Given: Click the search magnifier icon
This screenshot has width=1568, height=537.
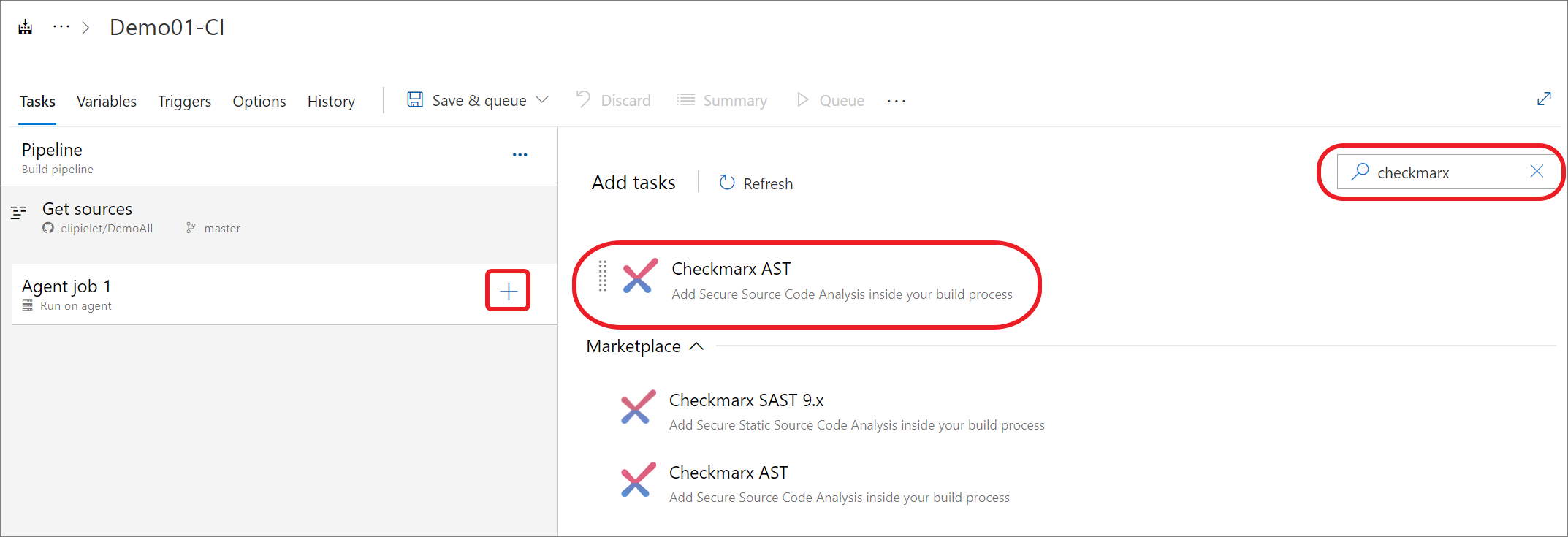Looking at the screenshot, I should click(x=1360, y=172).
